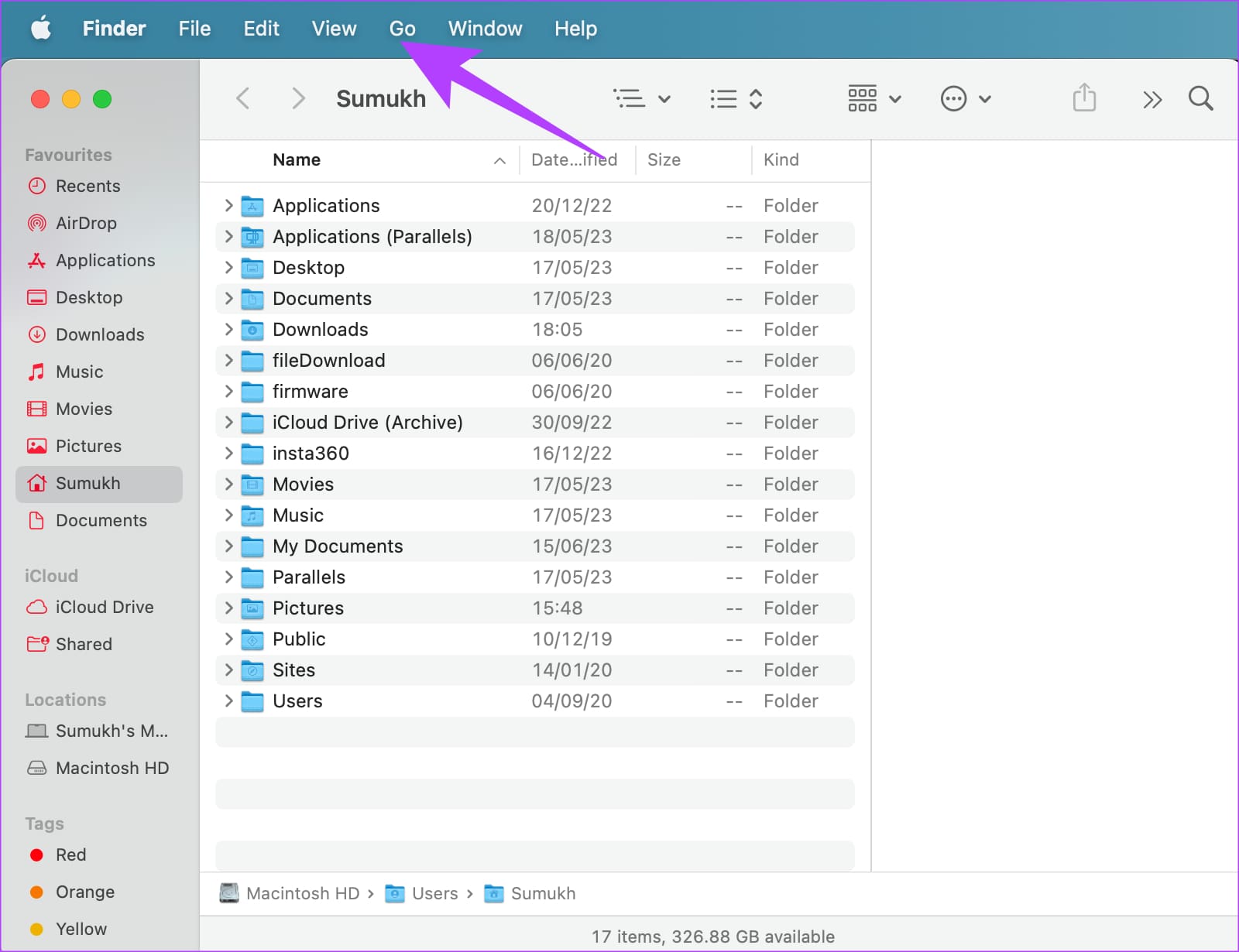
Task: Select Macintosh HD in Locations
Action: (112, 768)
